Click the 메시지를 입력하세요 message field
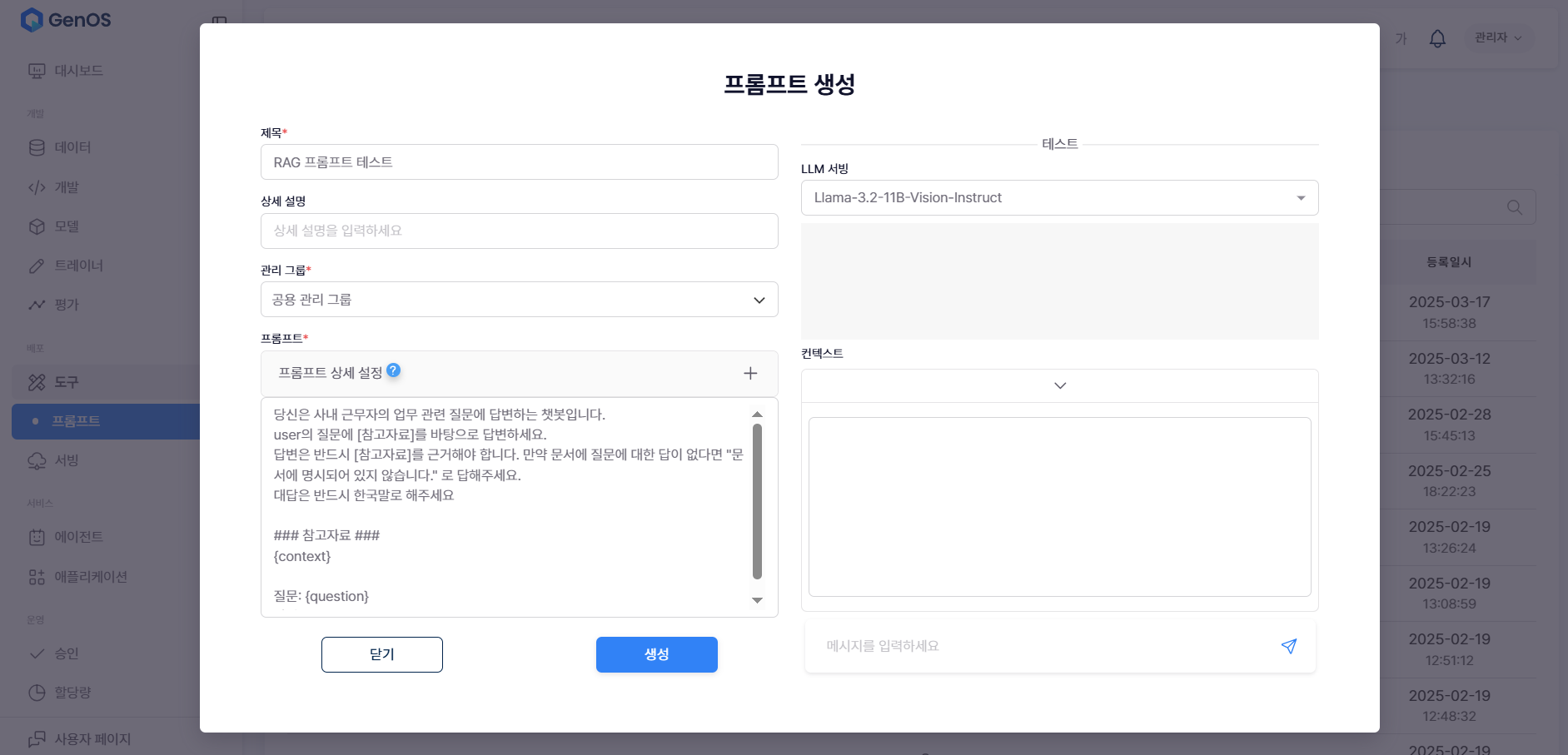Screen dimensions: 1568x755 [x=1041, y=646]
